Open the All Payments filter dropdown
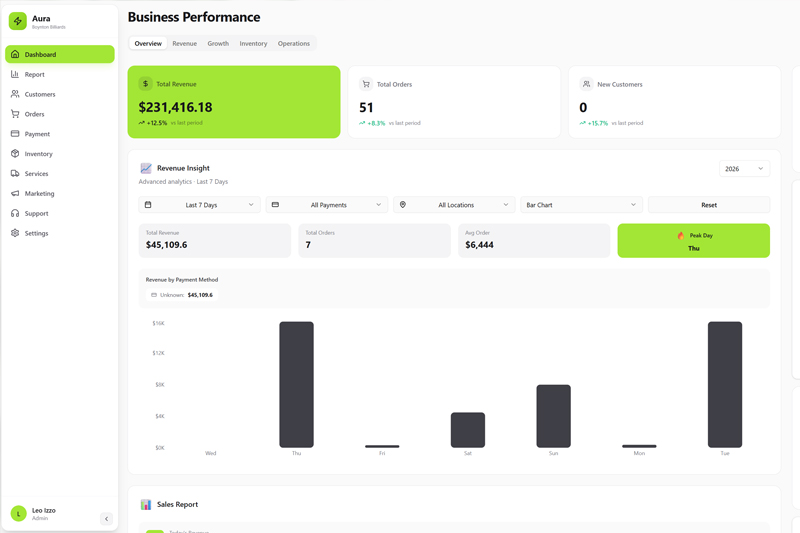 (327, 205)
